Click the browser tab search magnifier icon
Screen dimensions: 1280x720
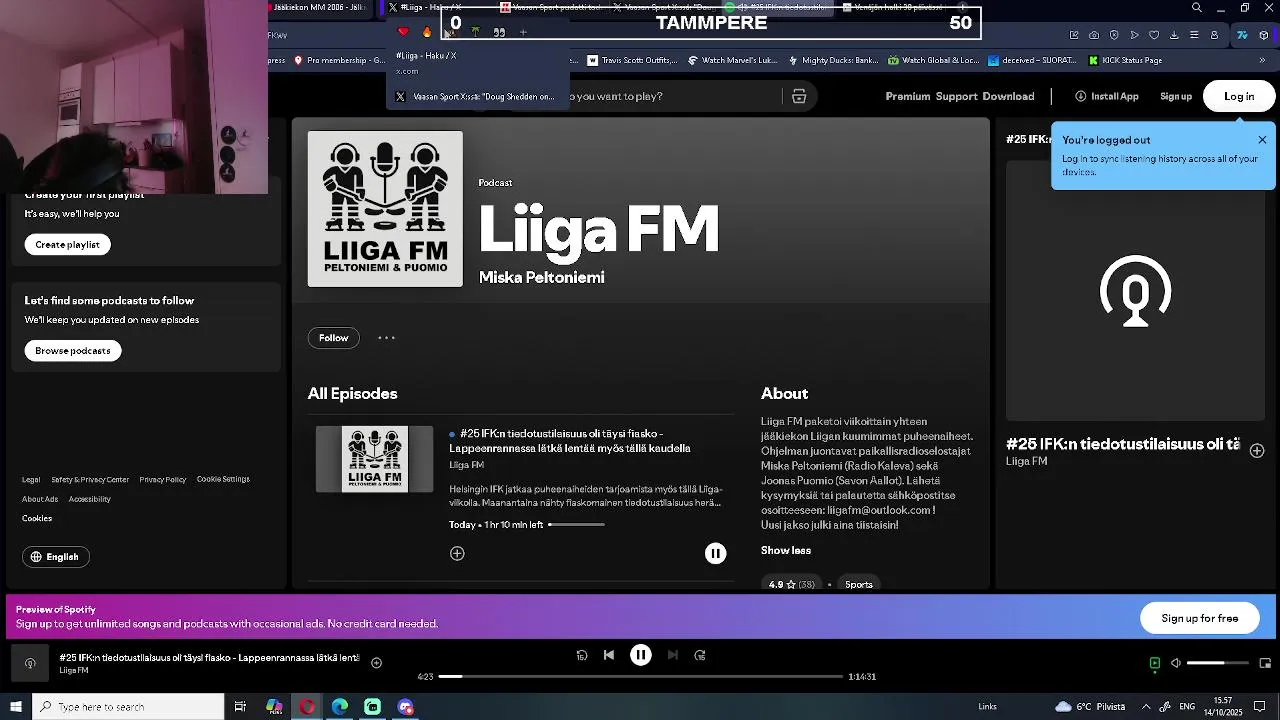pyautogui.click(x=1197, y=8)
